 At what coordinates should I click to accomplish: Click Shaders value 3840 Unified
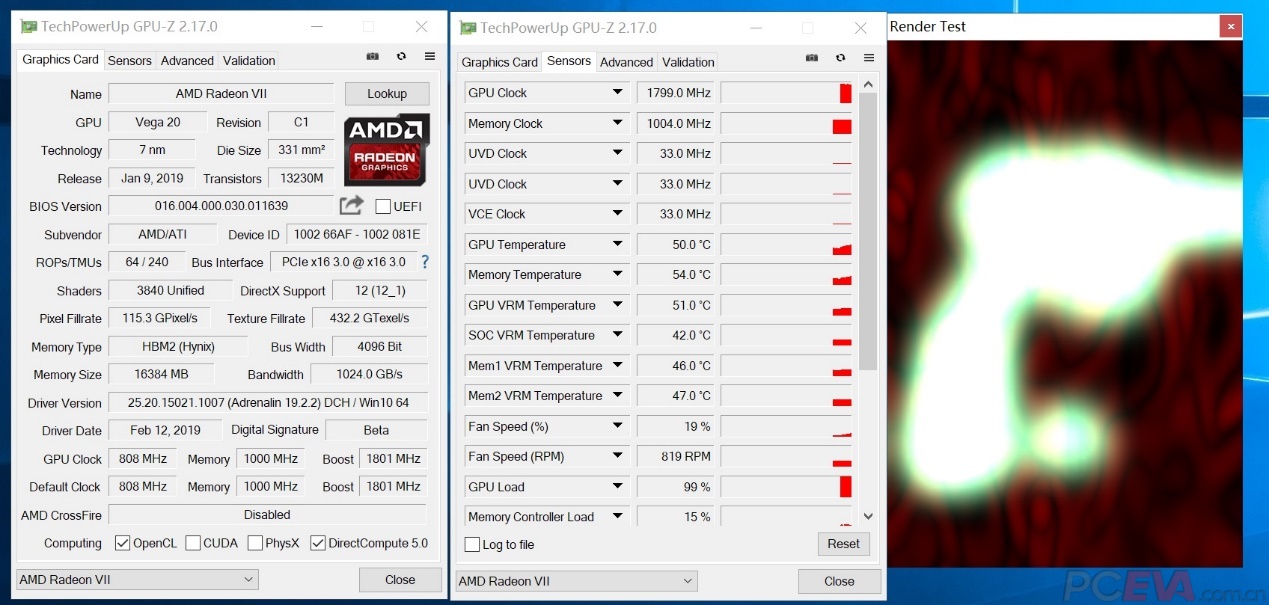(x=170, y=290)
